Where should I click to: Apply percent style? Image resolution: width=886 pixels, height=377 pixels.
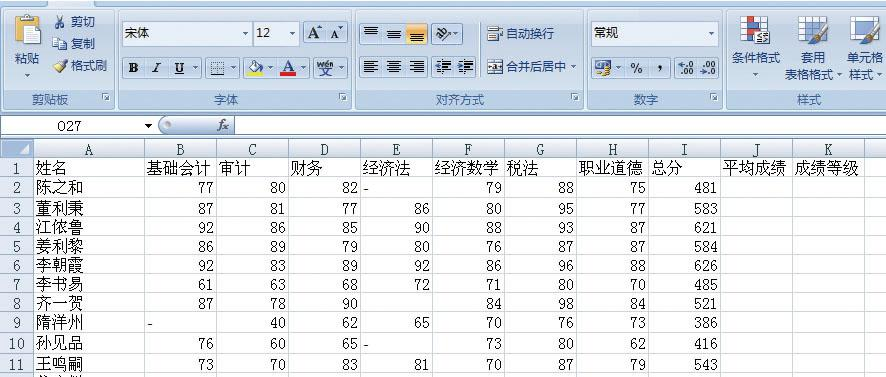(x=637, y=69)
